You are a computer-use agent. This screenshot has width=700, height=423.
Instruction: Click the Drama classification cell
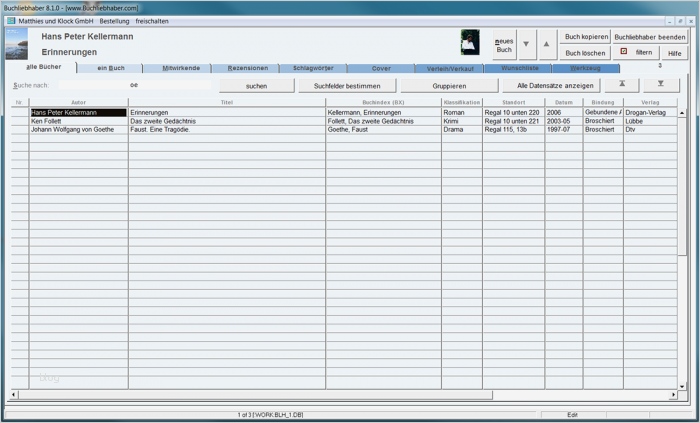(462, 129)
